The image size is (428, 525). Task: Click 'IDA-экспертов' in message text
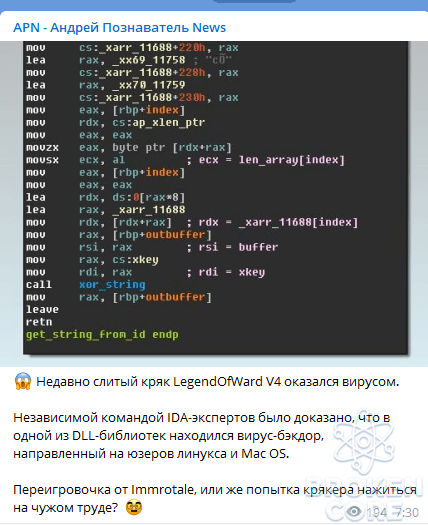[x=212, y=418]
